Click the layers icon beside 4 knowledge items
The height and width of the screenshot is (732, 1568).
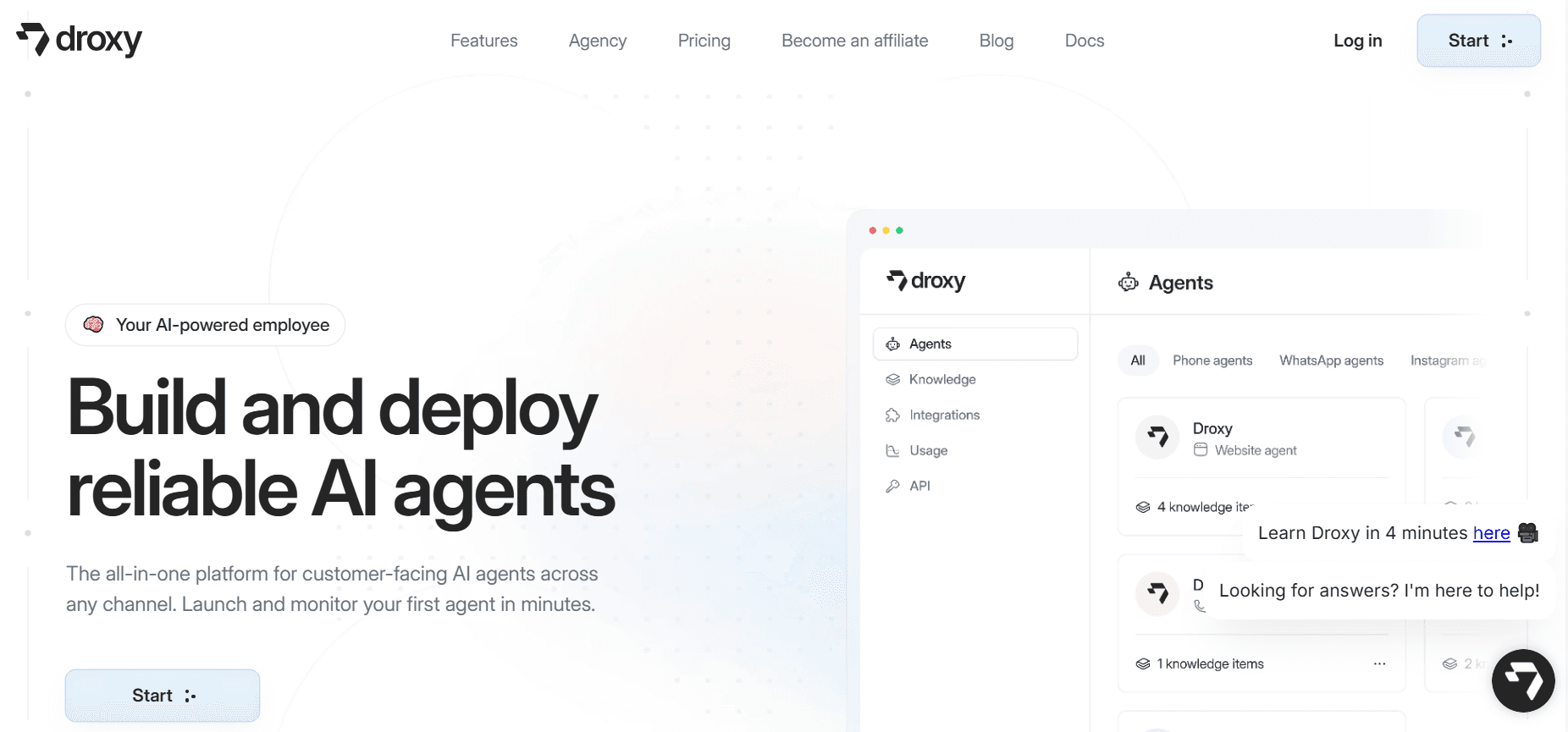[1143, 507]
